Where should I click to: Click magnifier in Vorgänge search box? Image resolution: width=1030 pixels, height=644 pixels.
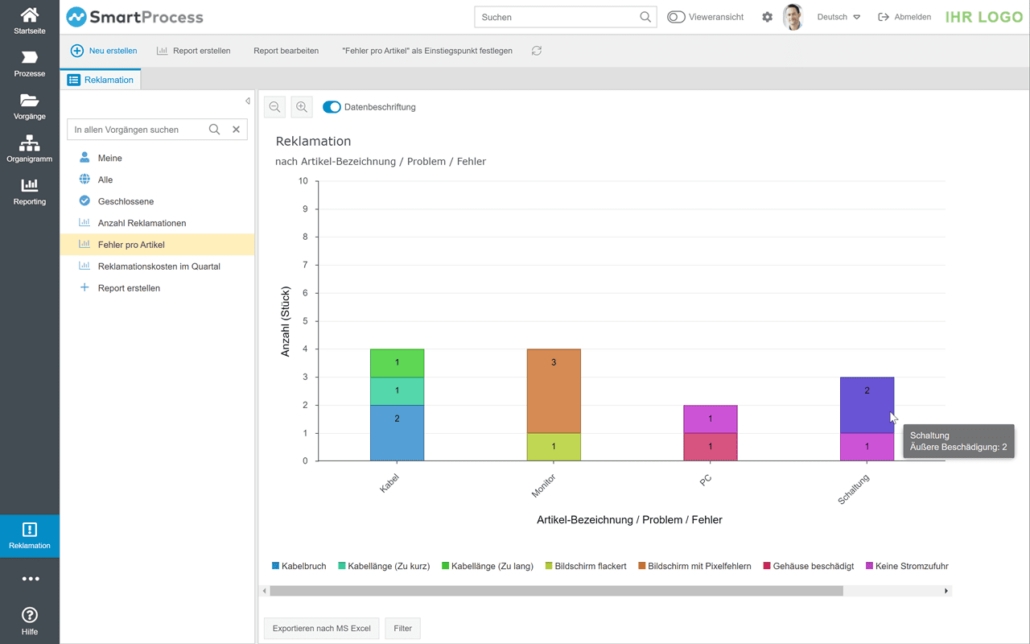click(x=214, y=129)
